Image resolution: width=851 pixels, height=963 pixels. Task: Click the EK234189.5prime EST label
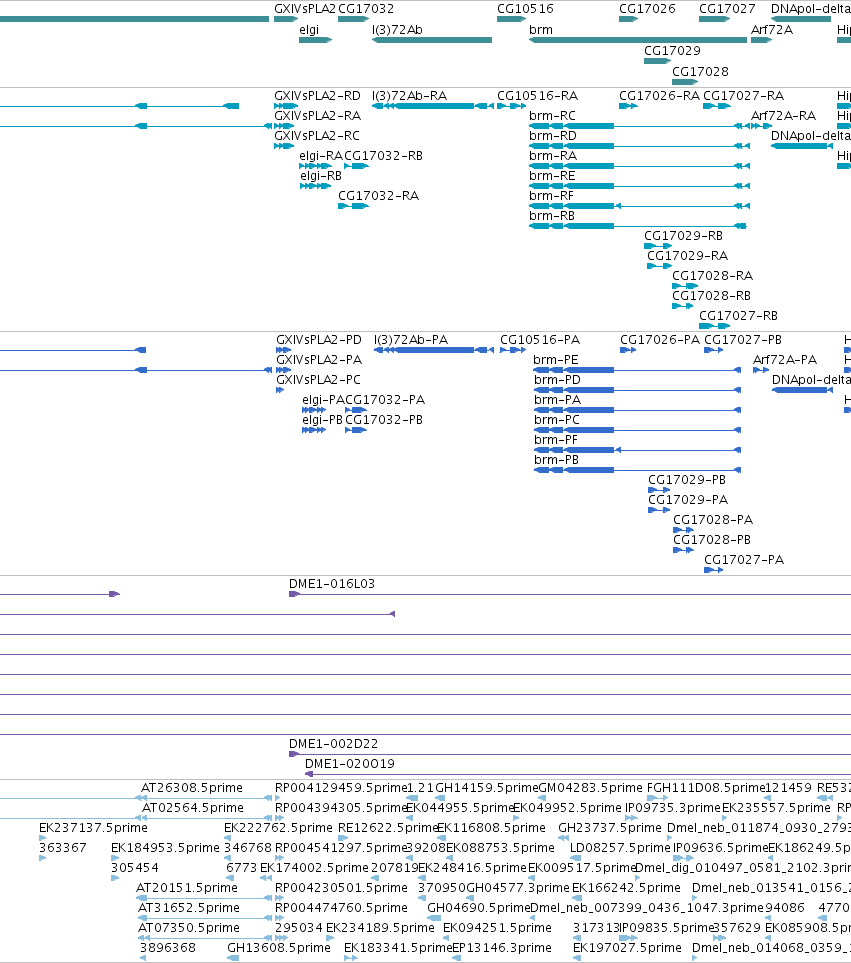tap(380, 928)
